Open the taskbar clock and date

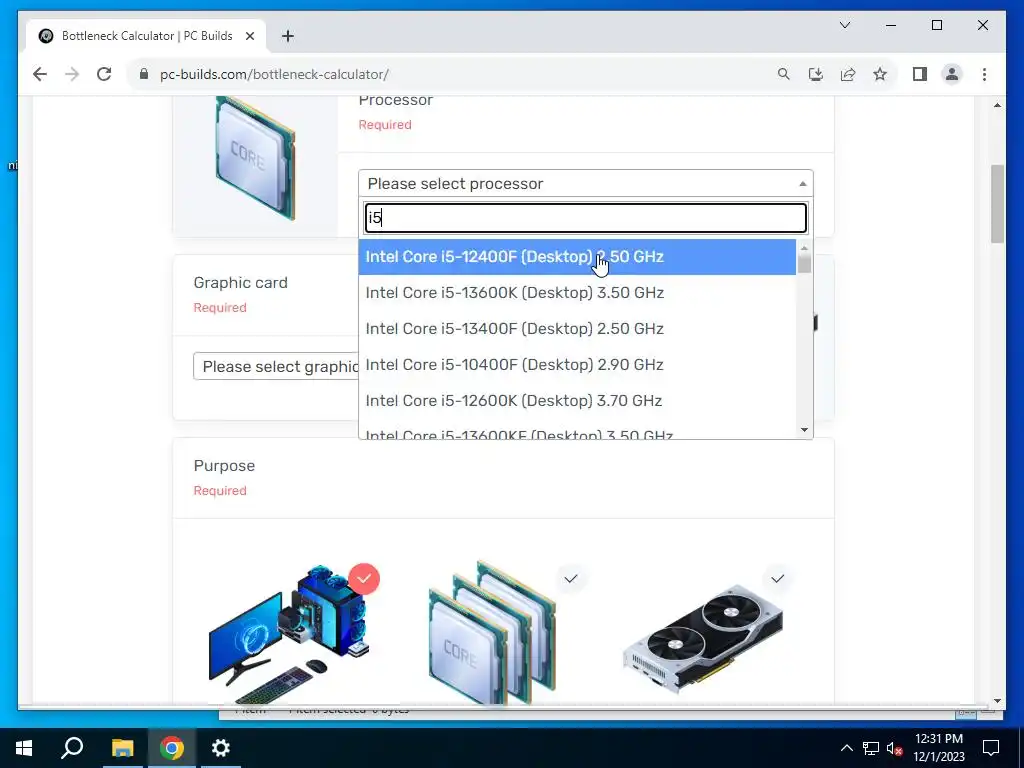pos(938,748)
